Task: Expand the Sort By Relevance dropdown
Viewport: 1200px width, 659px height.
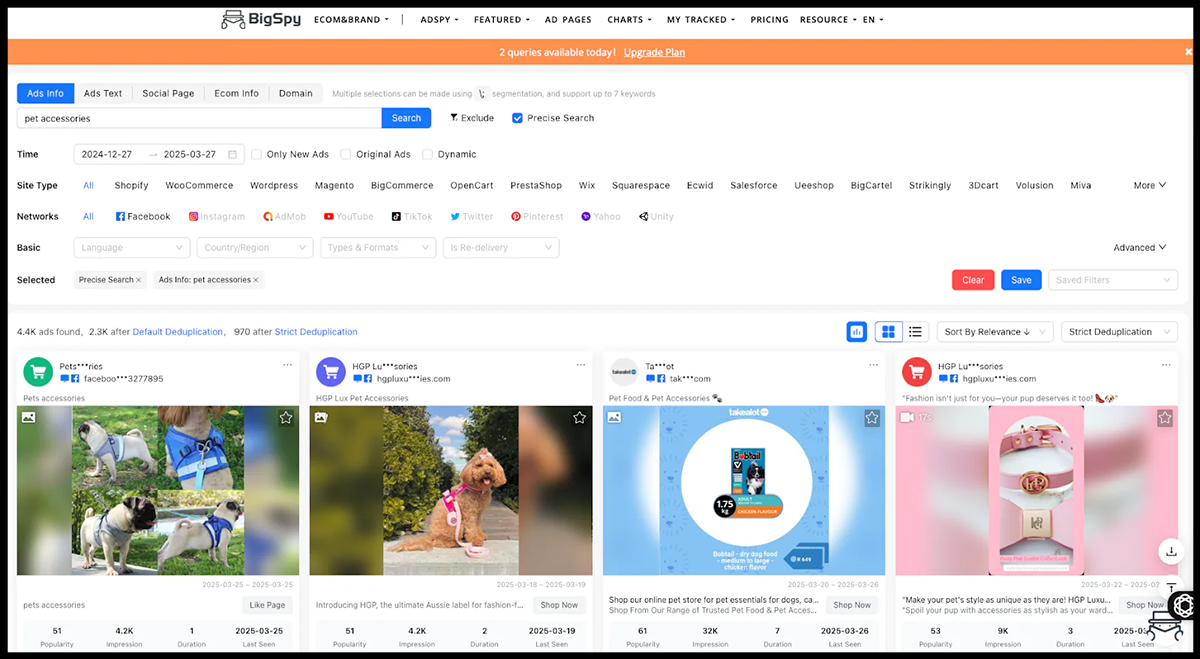Action: pyautogui.click(x=995, y=332)
